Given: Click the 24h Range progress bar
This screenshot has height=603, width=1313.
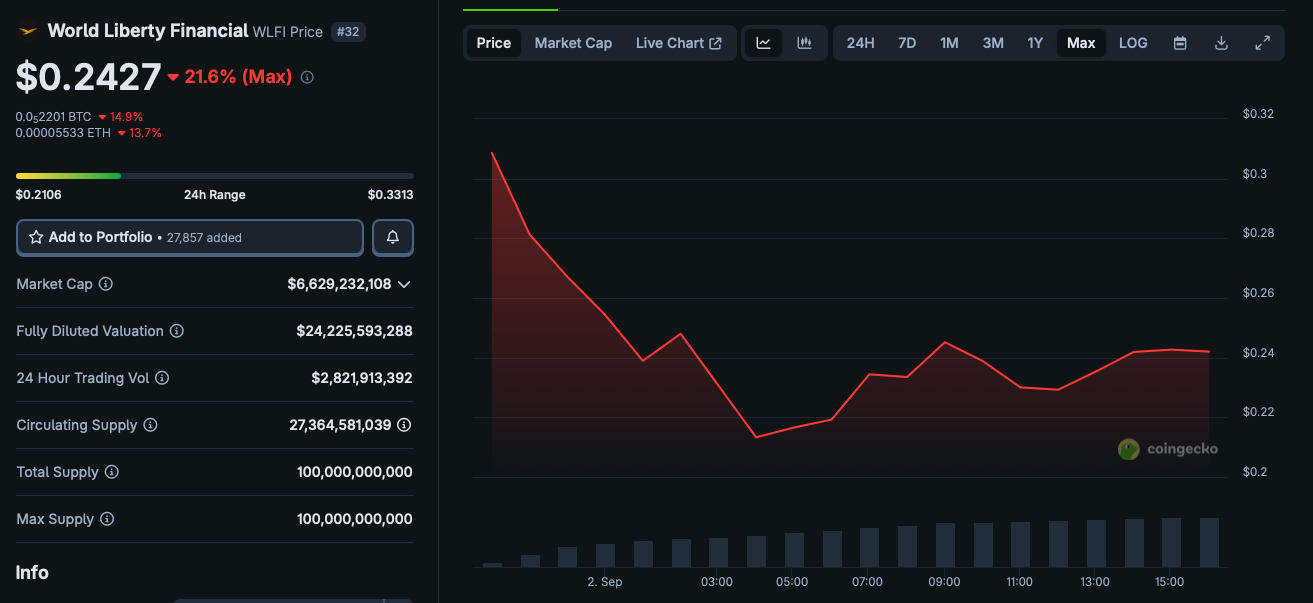Looking at the screenshot, I should 214,176.
